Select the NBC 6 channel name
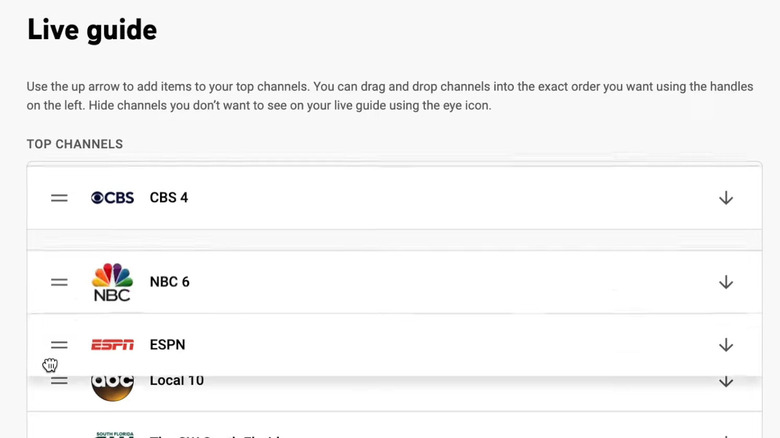Screen dimensions: 780x438 pos(170,282)
